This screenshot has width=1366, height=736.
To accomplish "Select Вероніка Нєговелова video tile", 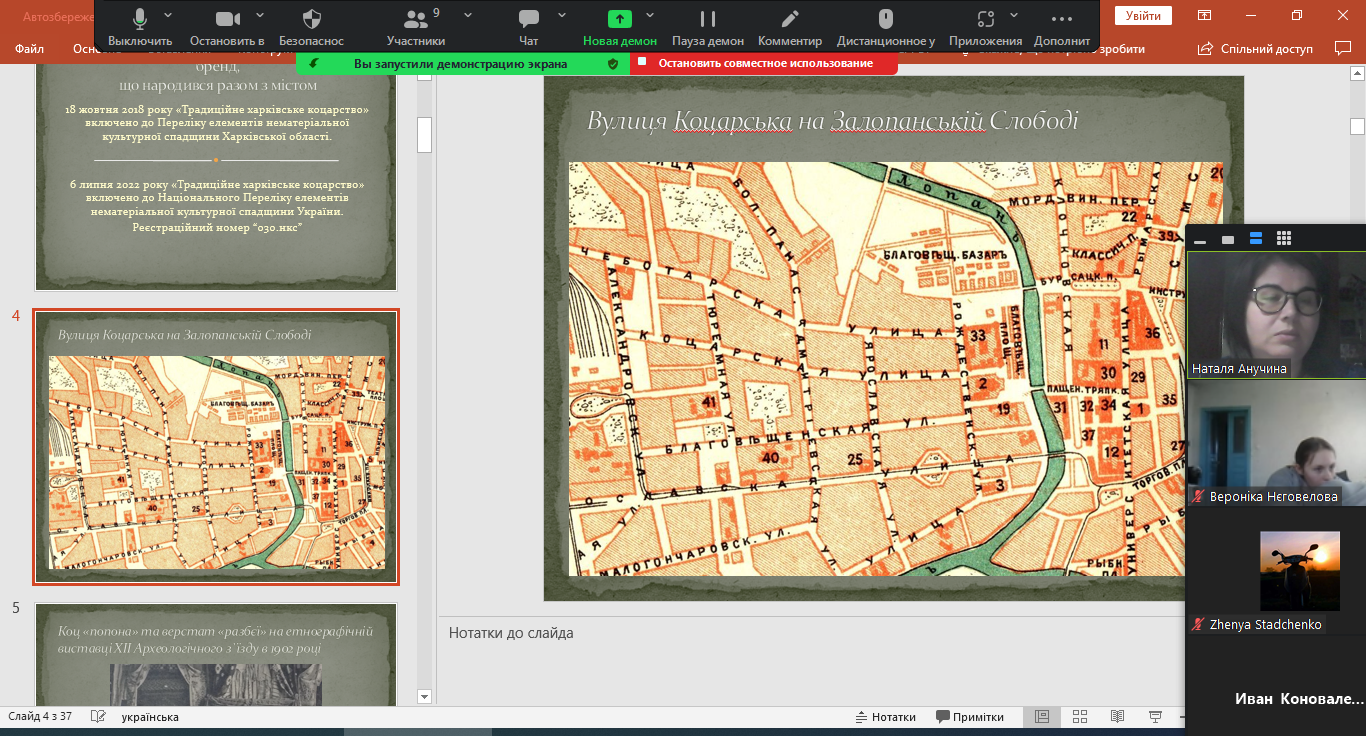I will (x=1277, y=442).
